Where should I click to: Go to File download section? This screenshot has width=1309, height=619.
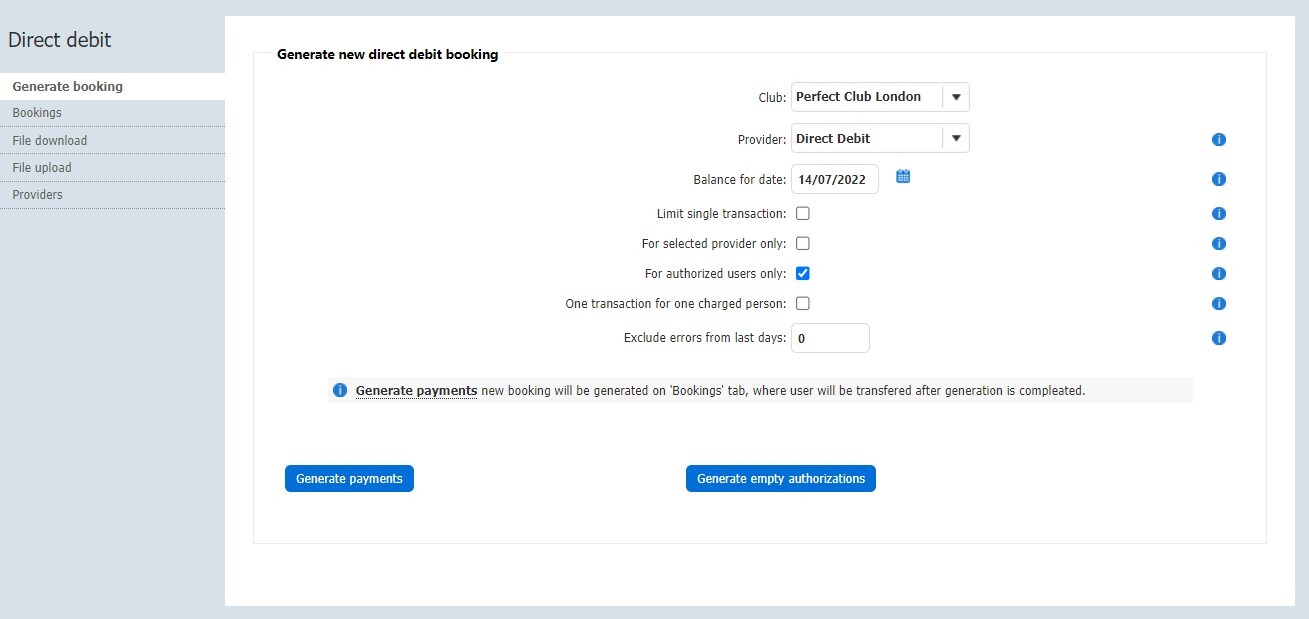click(50, 141)
